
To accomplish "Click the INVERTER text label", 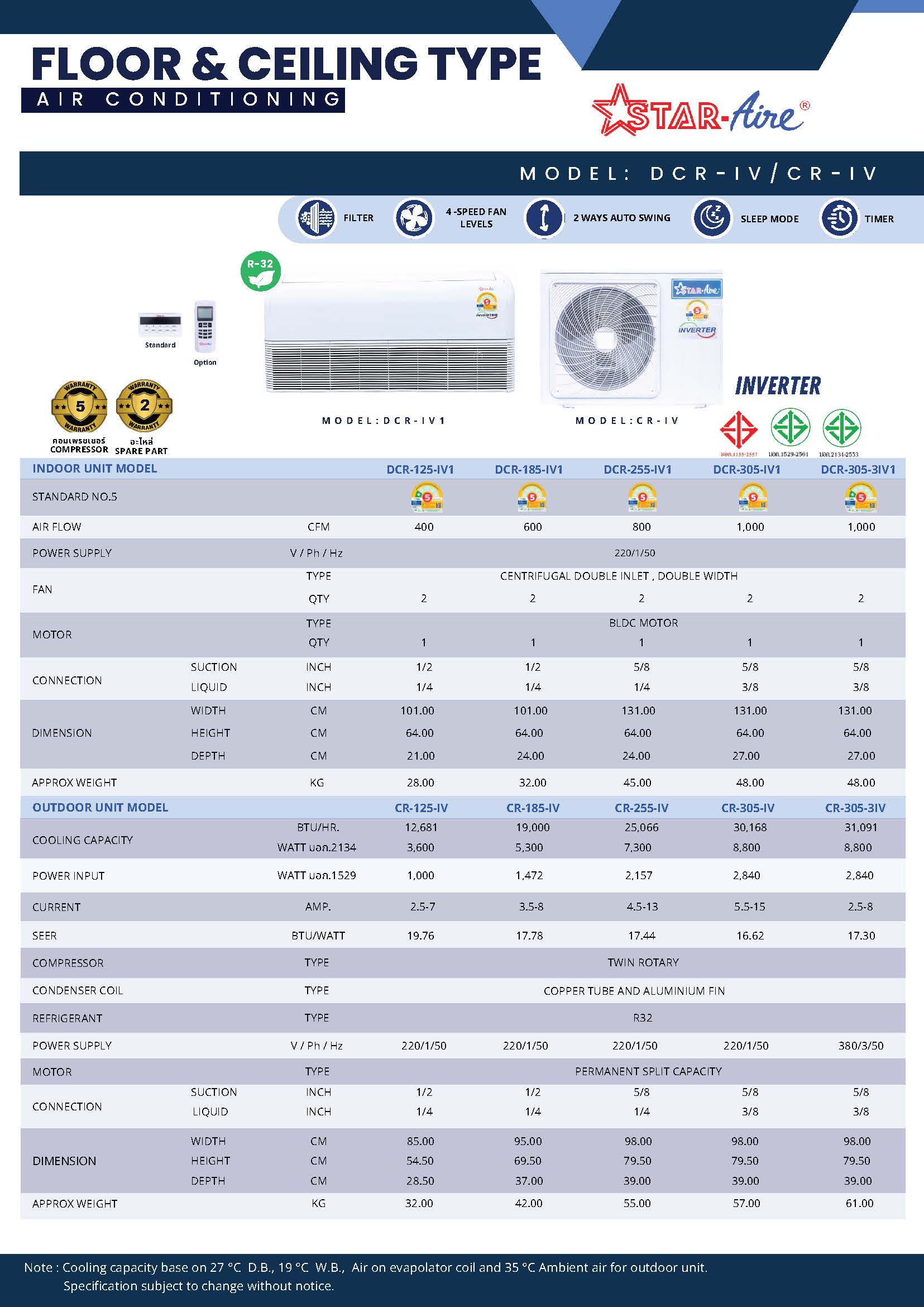I will [778, 386].
